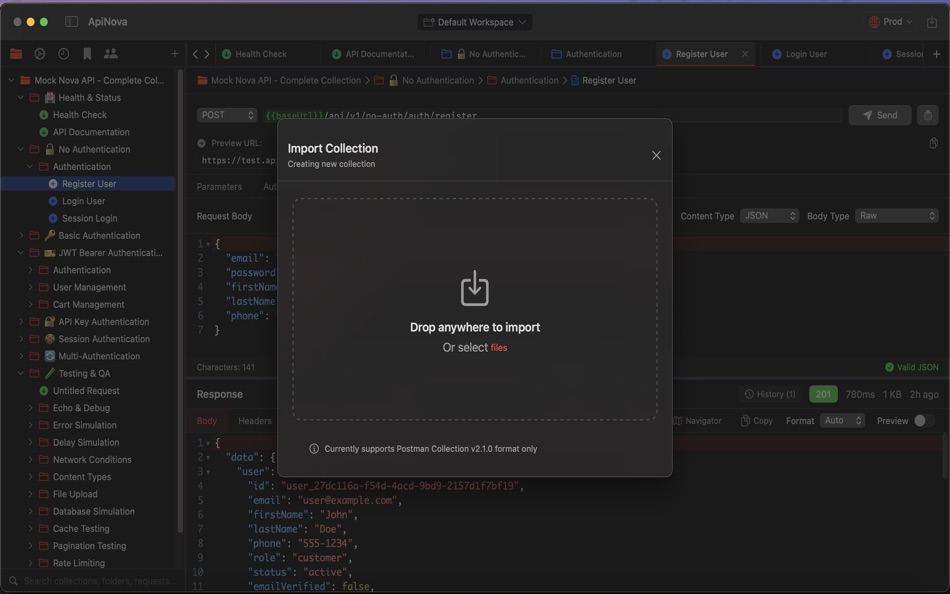Click the Authentication breadcrumb

tap(529, 80)
